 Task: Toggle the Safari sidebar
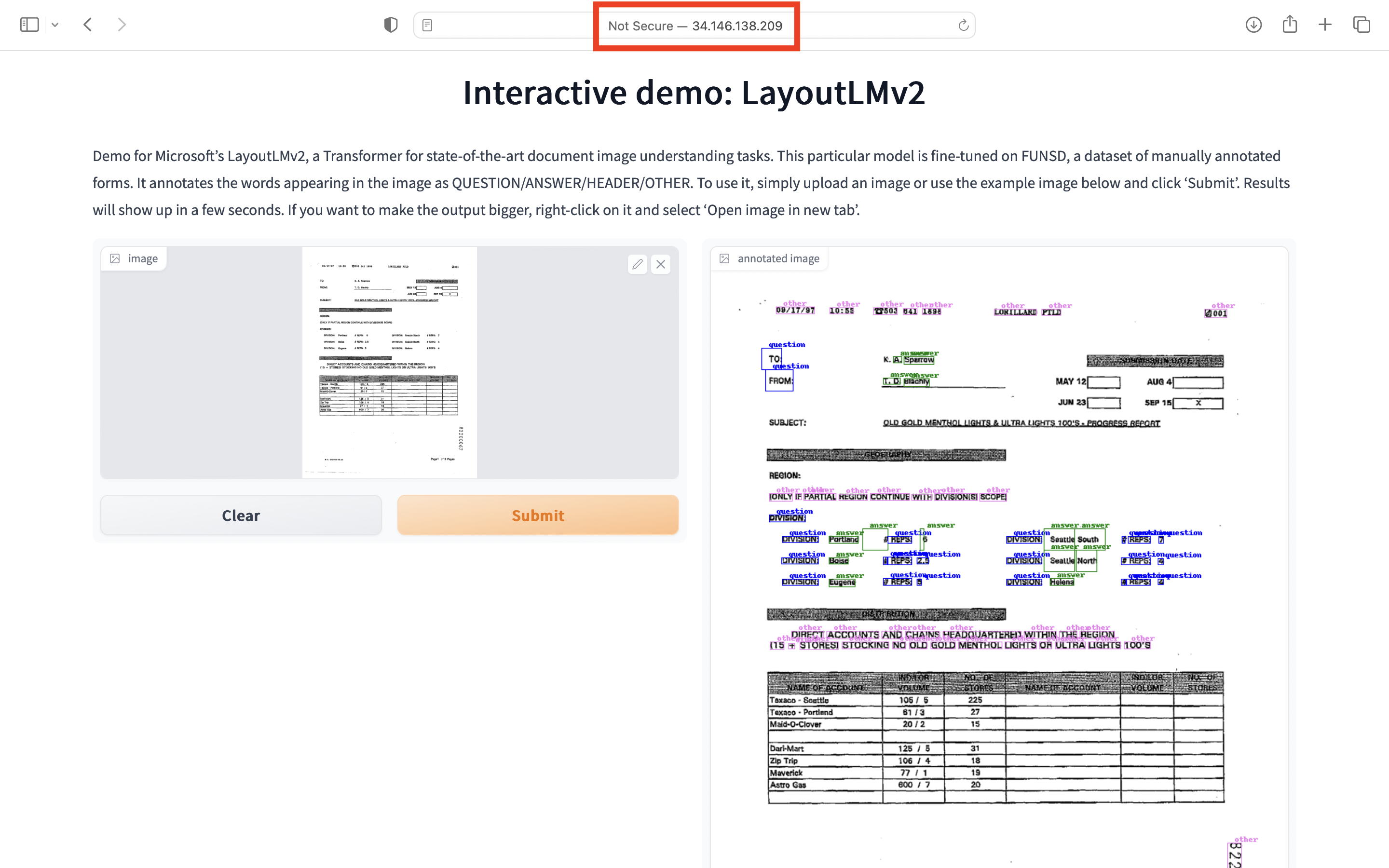[x=29, y=24]
